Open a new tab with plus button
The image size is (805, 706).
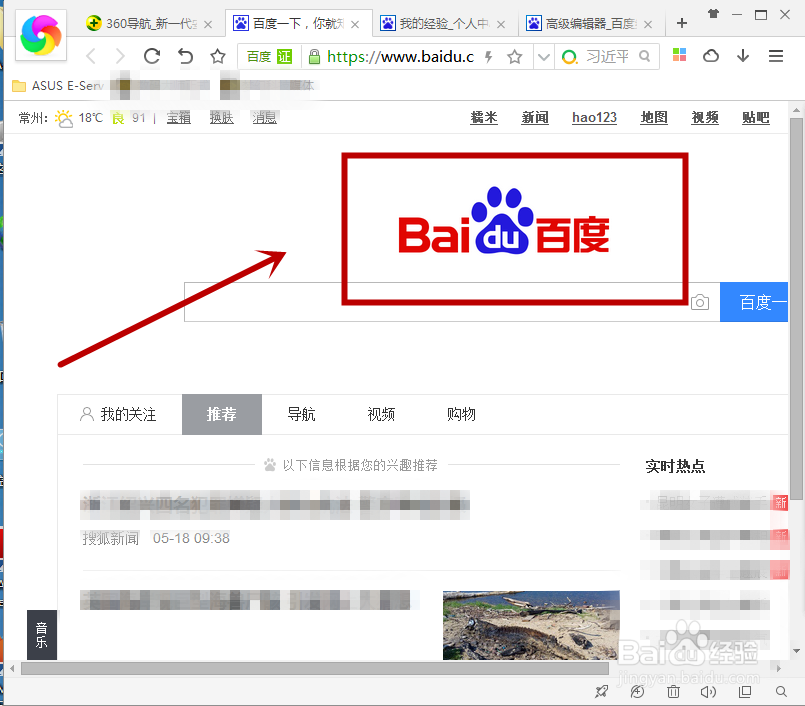pyautogui.click(x=682, y=23)
